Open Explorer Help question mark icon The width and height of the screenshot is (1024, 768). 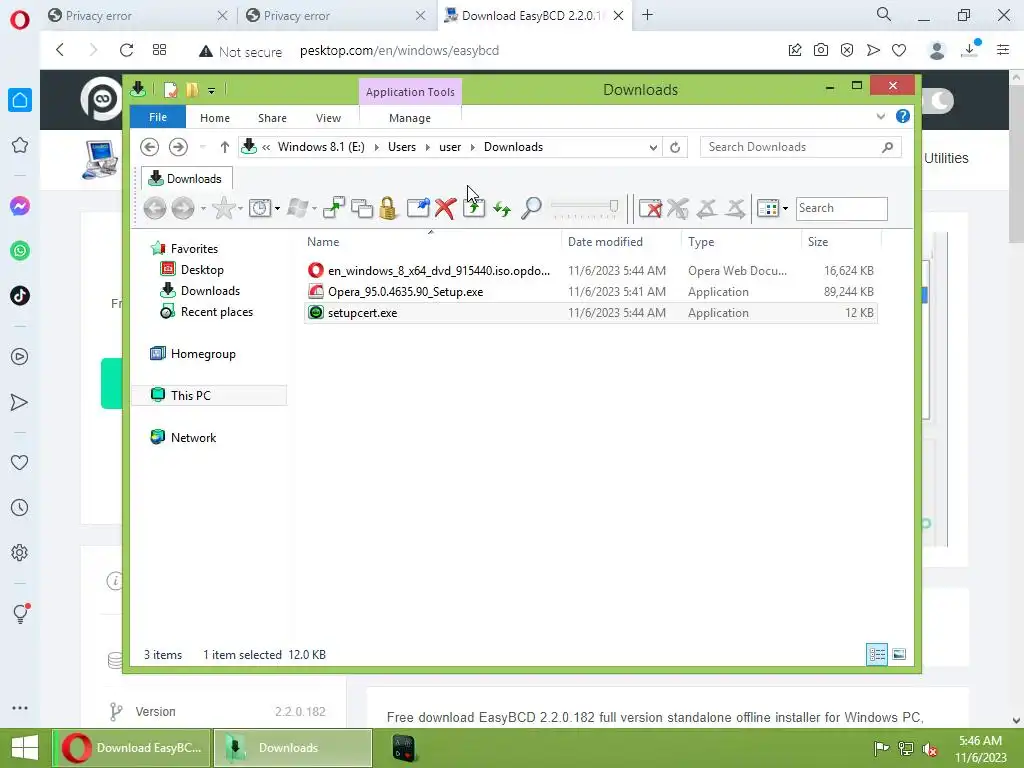[903, 116]
